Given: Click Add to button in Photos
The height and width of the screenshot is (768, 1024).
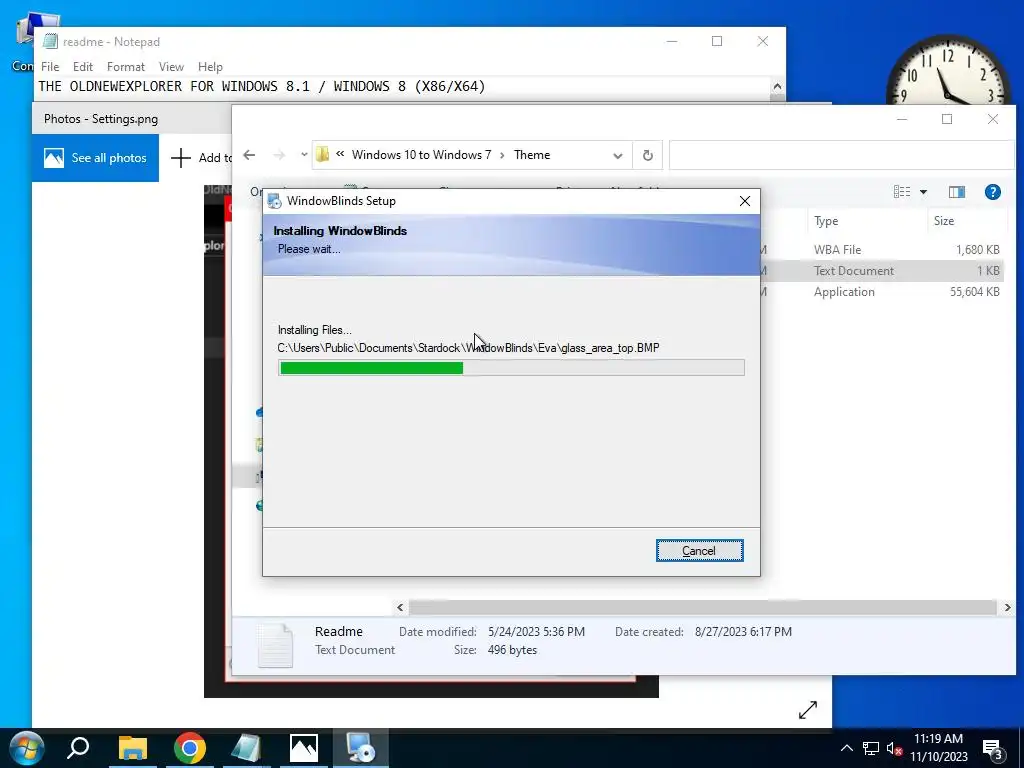Looking at the screenshot, I should click(x=200, y=157).
